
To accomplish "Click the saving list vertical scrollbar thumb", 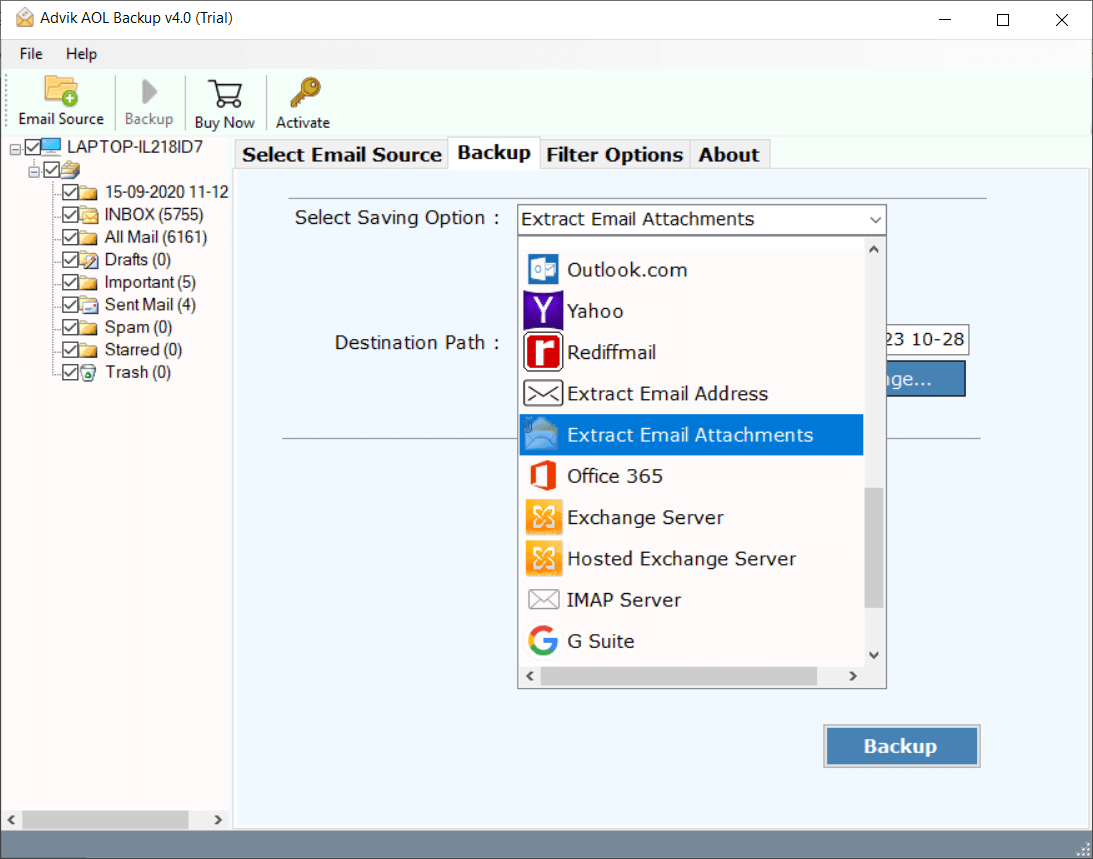I will 874,547.
